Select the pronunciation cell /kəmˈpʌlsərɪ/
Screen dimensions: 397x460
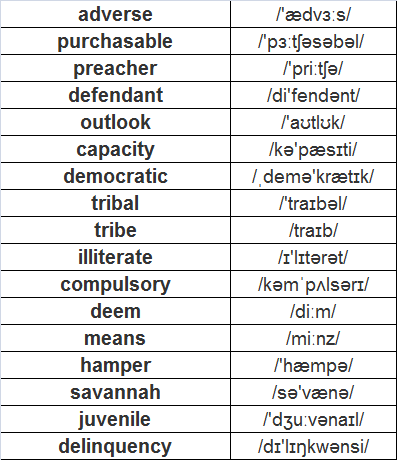[x=313, y=284]
